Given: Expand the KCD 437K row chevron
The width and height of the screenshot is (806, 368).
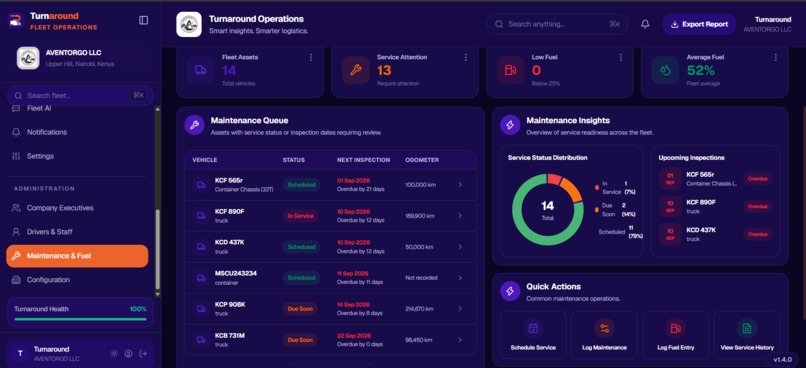Looking at the screenshot, I should (460, 247).
